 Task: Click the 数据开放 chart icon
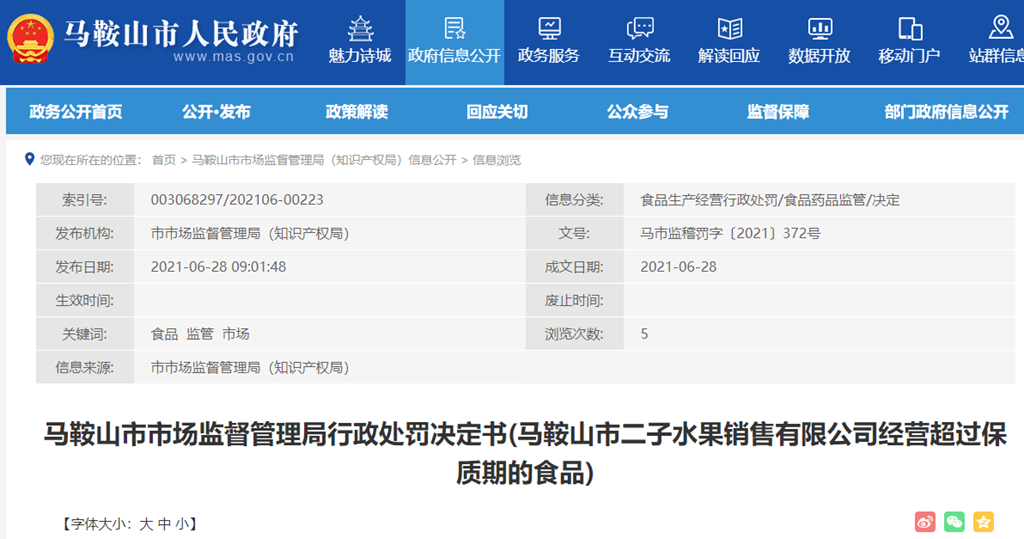(819, 27)
